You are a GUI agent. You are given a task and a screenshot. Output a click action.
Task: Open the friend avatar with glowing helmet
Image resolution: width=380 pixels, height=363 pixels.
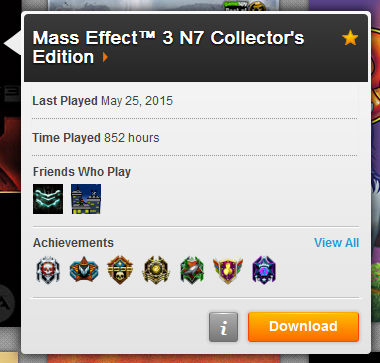click(48, 199)
